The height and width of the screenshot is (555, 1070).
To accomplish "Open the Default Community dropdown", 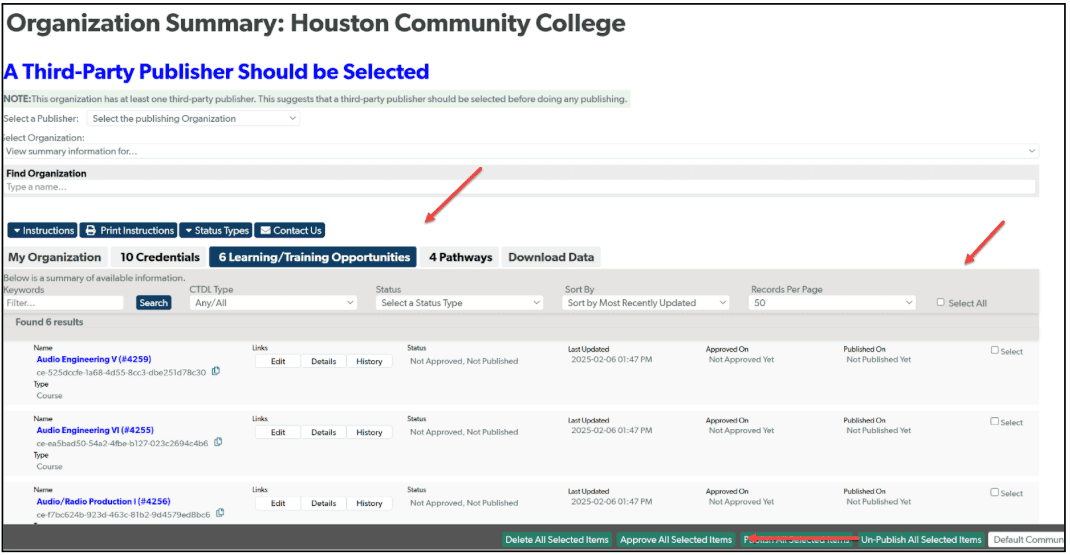I will (x=1027, y=540).
